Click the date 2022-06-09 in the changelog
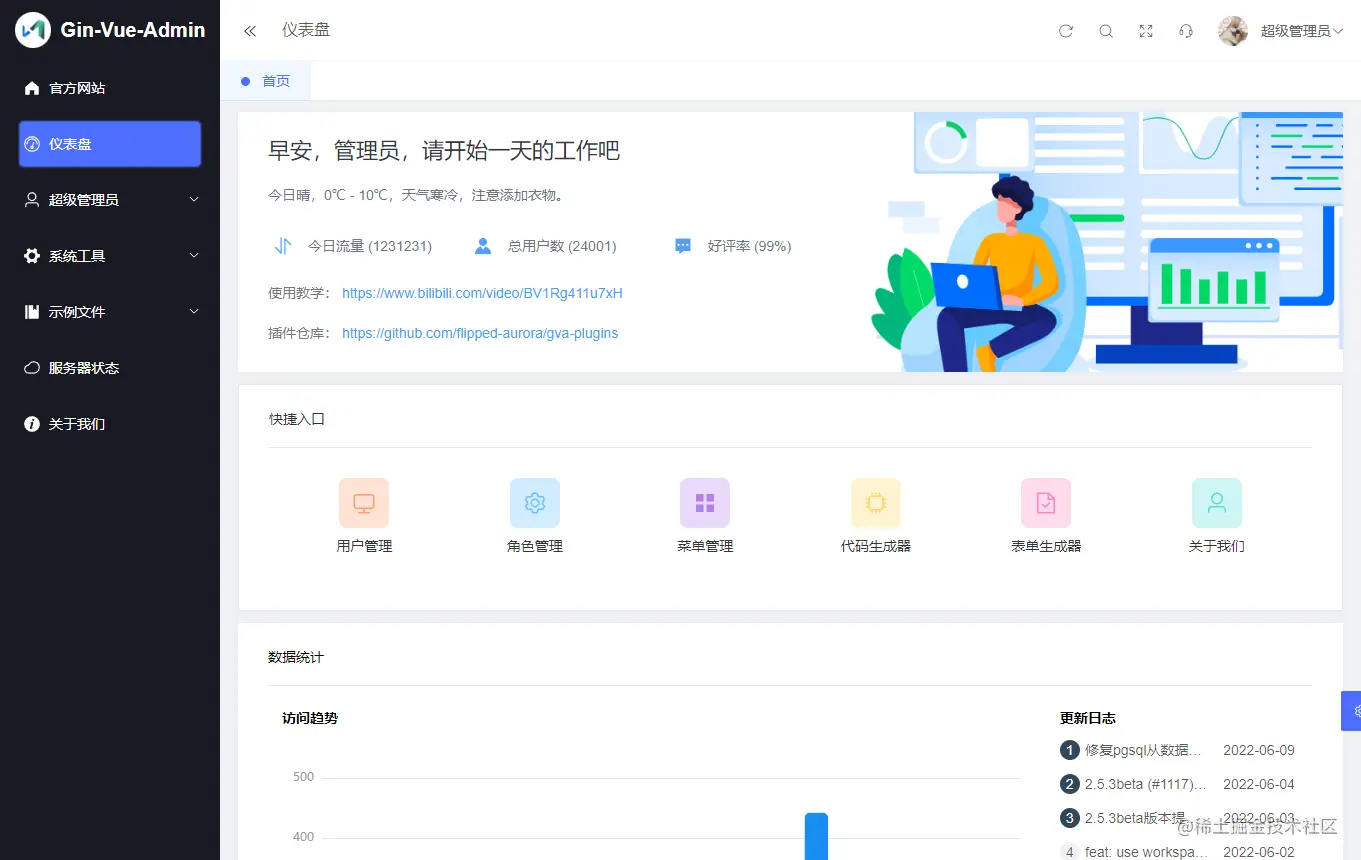The width and height of the screenshot is (1361, 860). (x=1259, y=750)
